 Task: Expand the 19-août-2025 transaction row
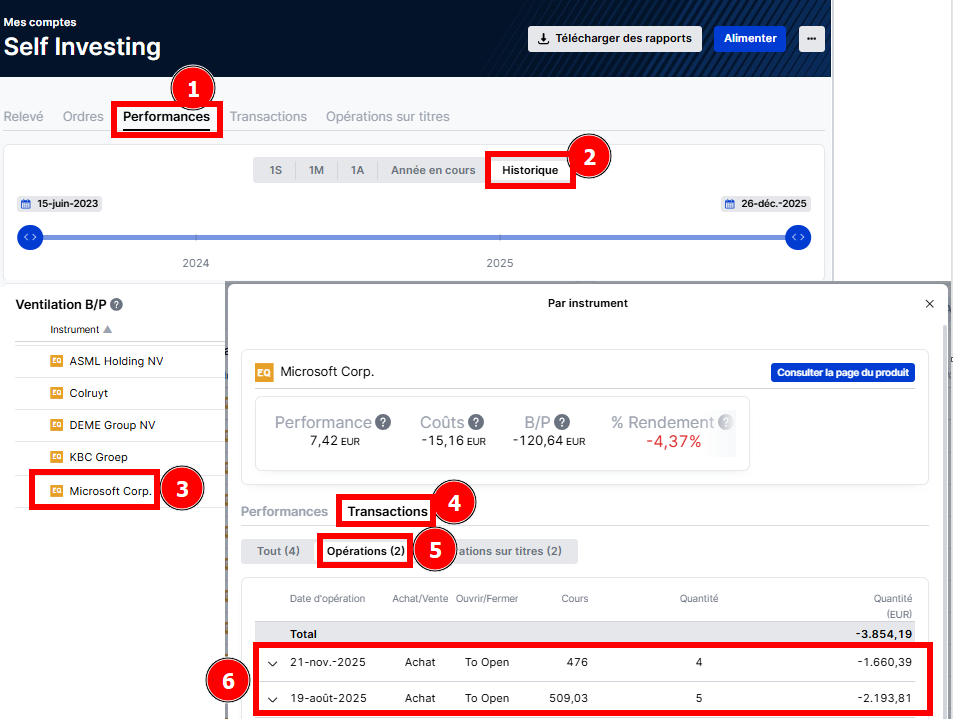click(272, 699)
